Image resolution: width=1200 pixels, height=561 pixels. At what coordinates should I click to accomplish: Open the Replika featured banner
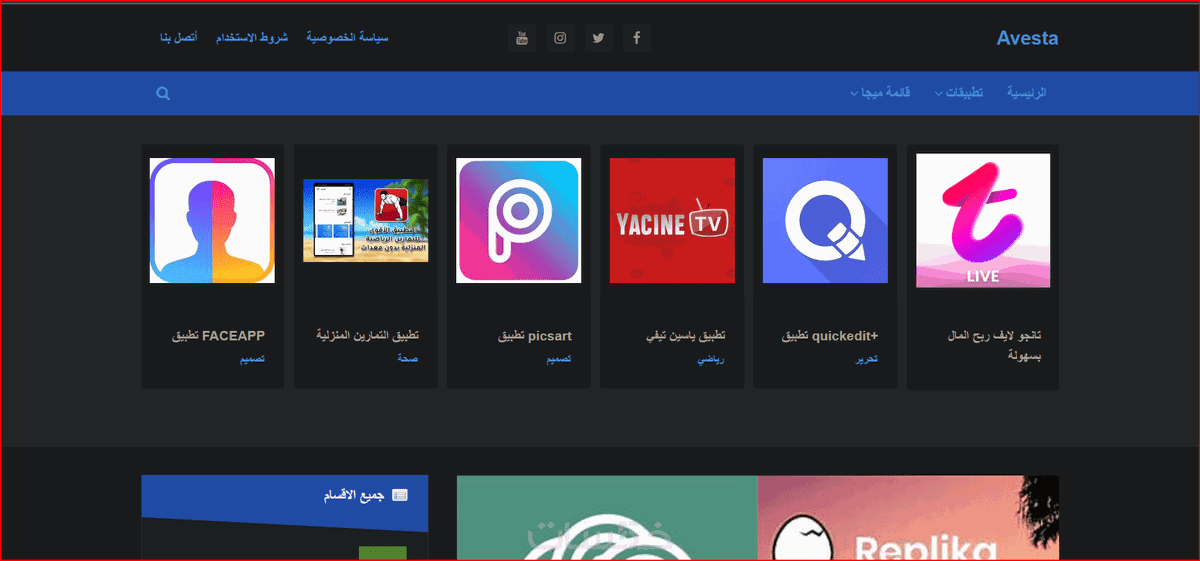pyautogui.click(x=908, y=517)
